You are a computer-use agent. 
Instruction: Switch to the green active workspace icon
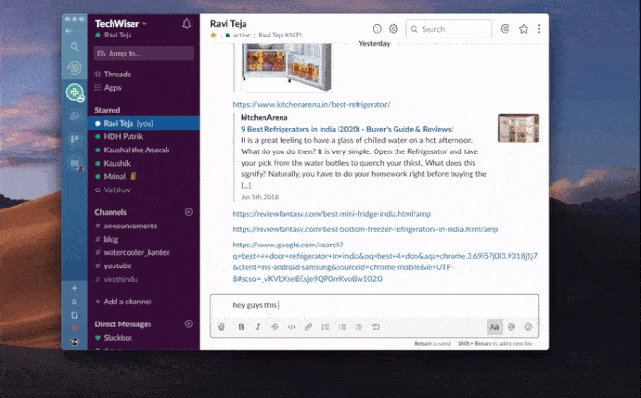[x=75, y=92]
